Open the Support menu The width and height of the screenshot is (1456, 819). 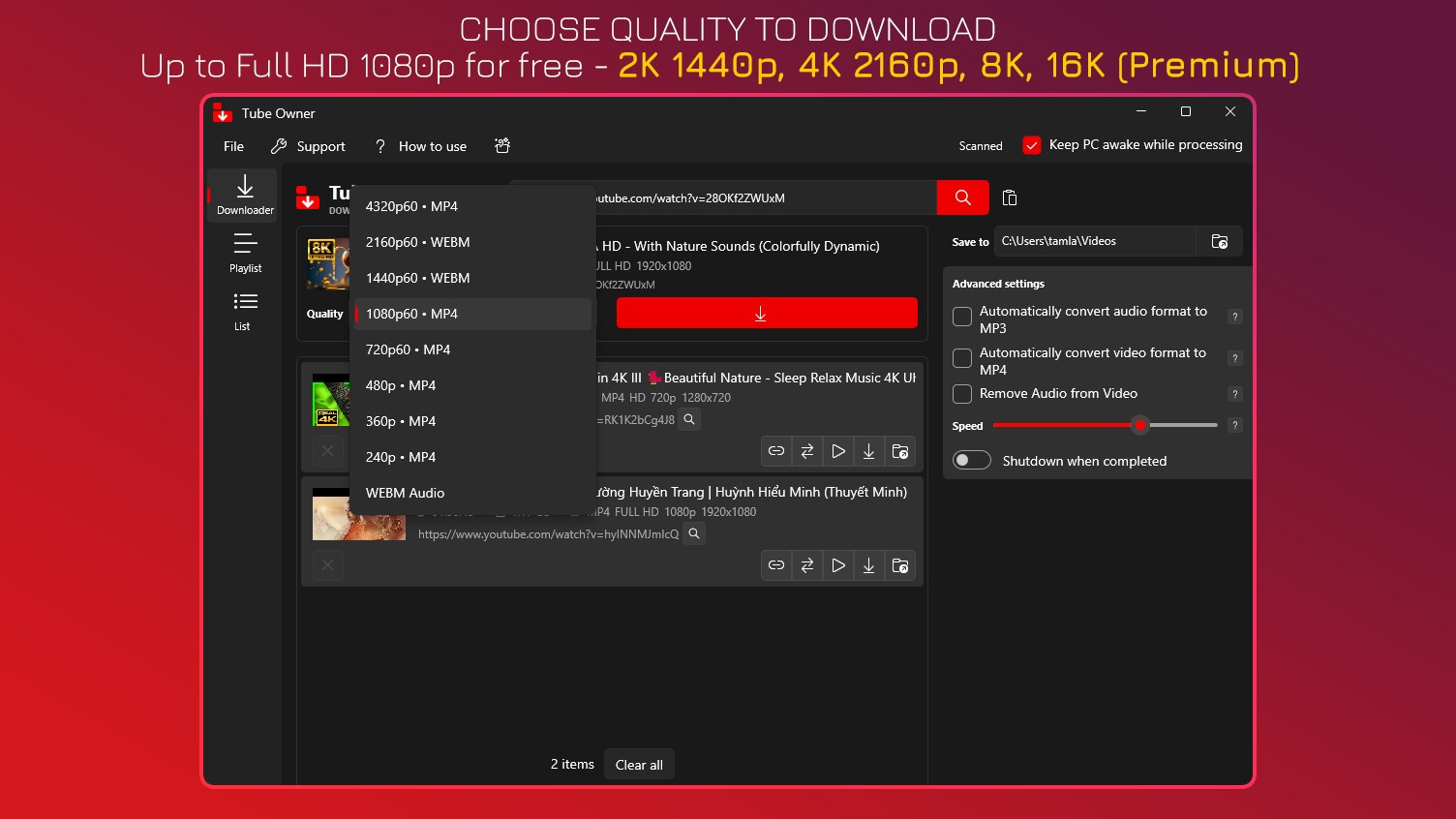click(x=308, y=146)
